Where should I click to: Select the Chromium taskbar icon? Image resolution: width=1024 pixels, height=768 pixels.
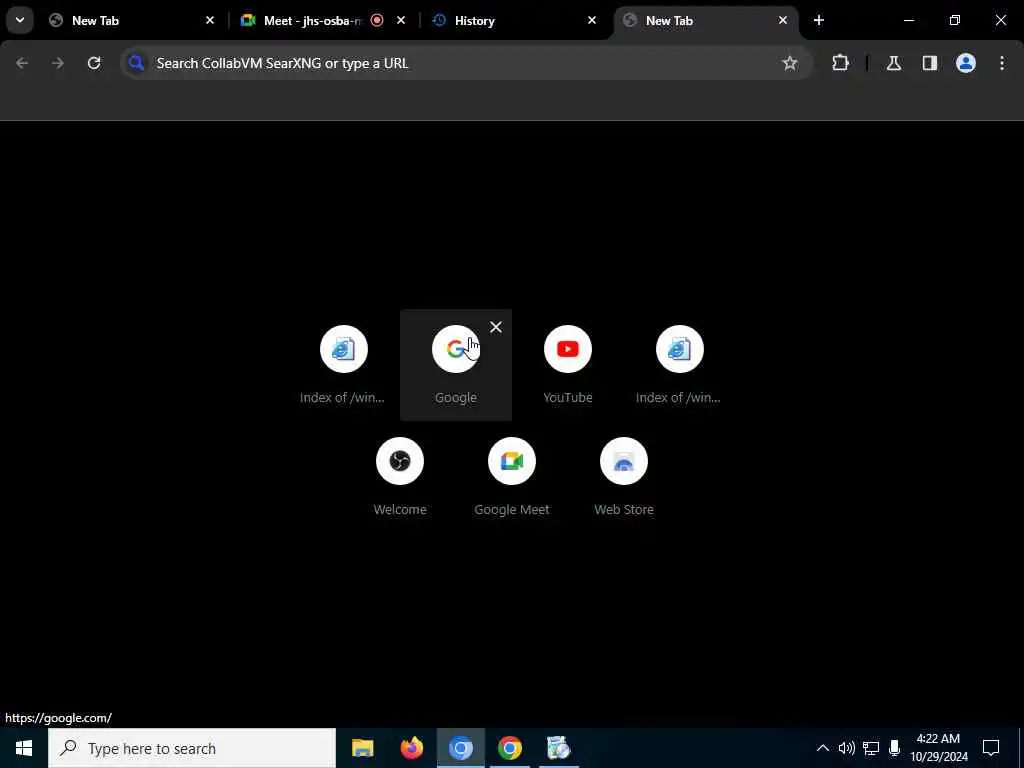(460, 748)
